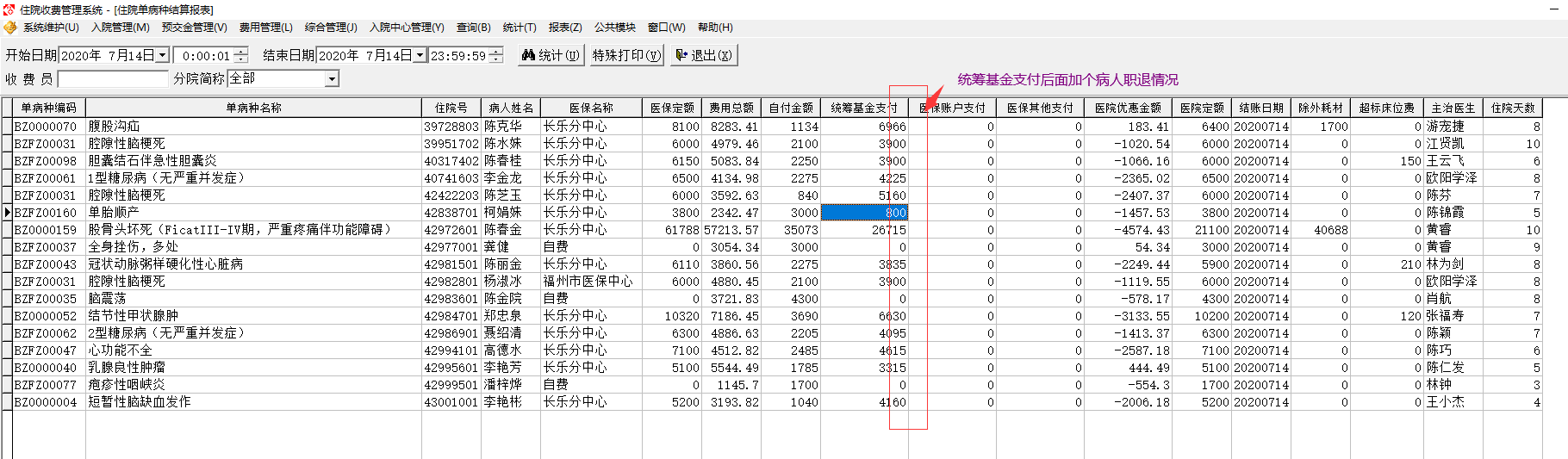1568x459 pixels.
Task: Select the 腹股沟疝 disease name cell
Action: [x=253, y=127]
